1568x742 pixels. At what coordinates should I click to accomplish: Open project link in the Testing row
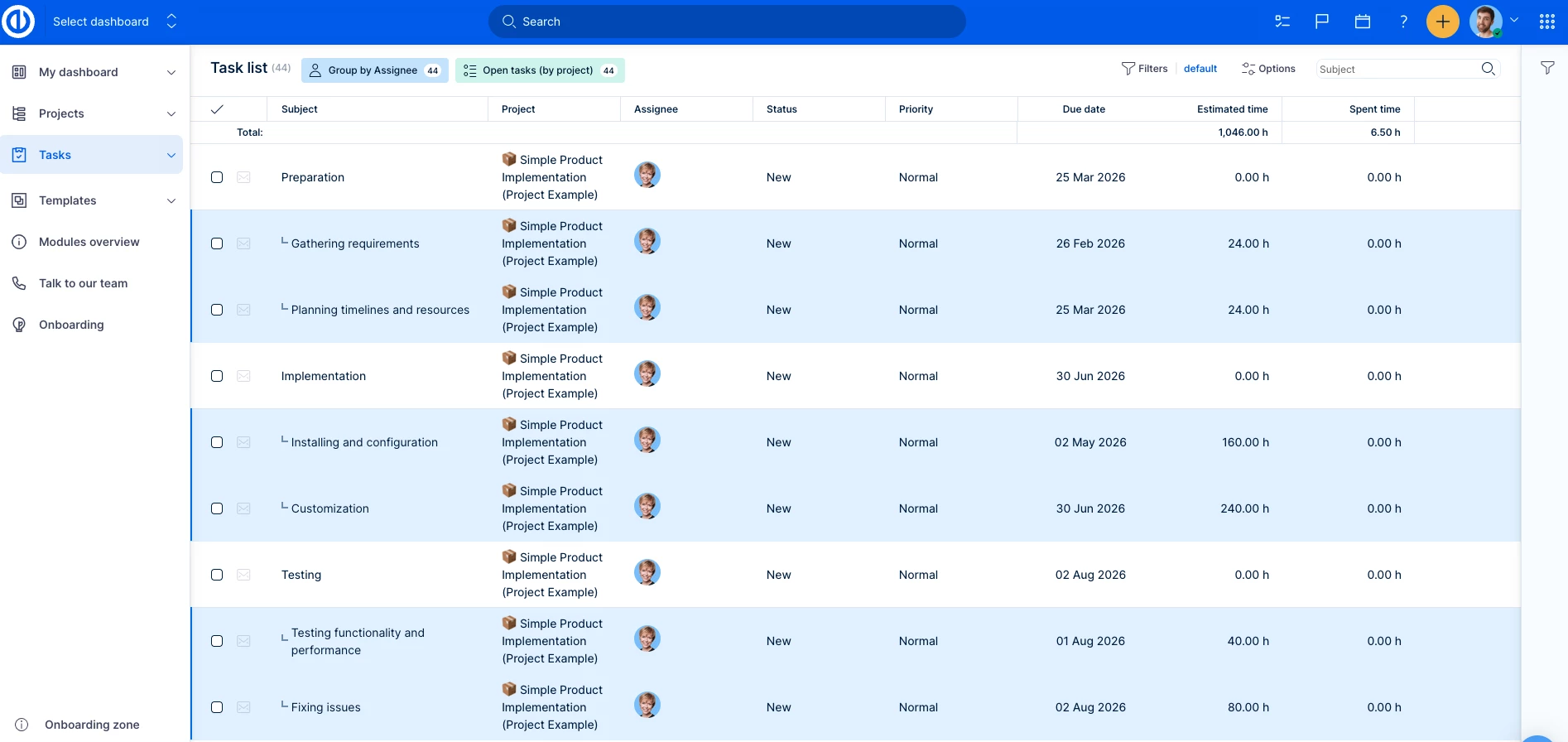pos(552,575)
